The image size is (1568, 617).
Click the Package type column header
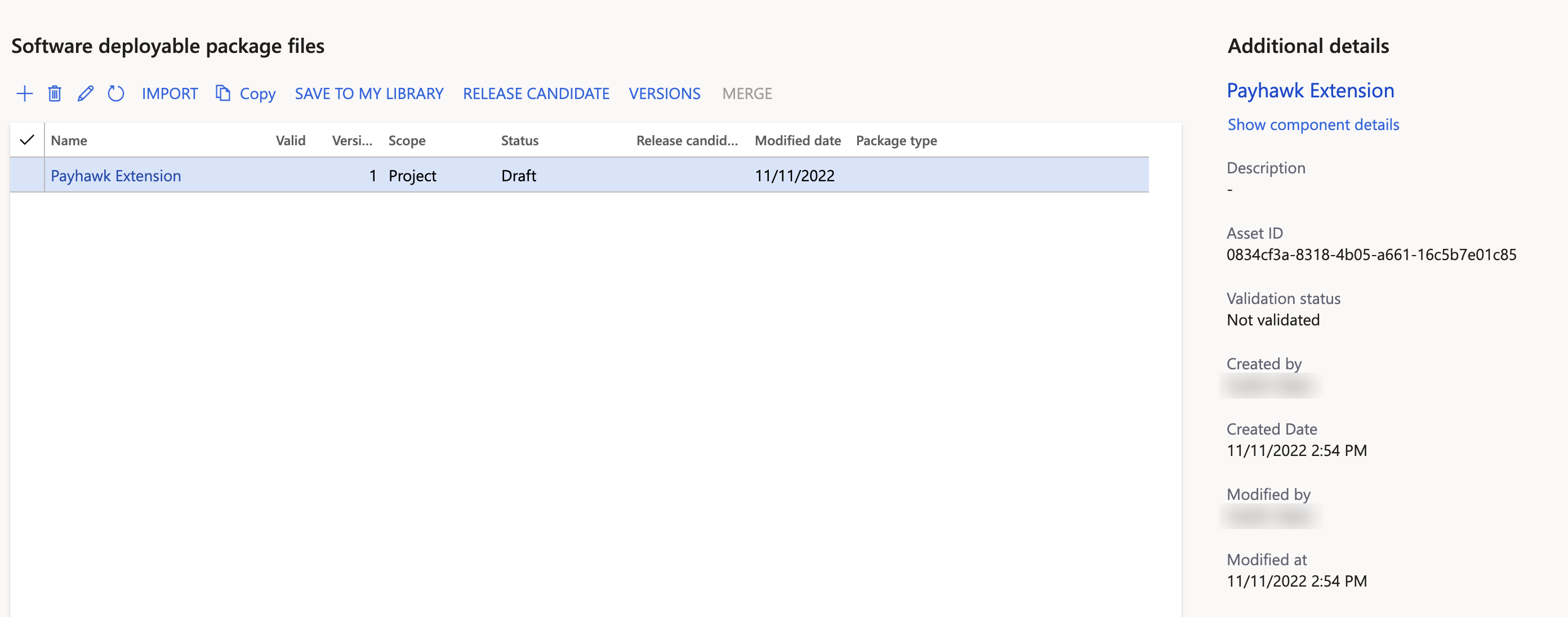[896, 141]
